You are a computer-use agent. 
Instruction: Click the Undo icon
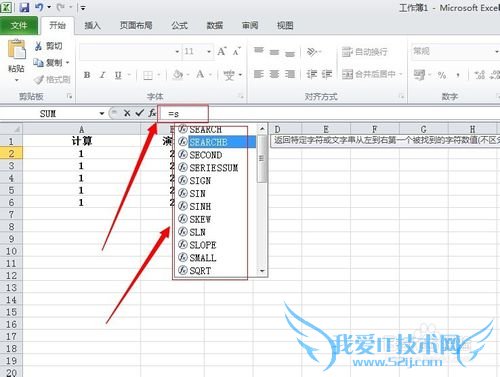click(x=39, y=7)
